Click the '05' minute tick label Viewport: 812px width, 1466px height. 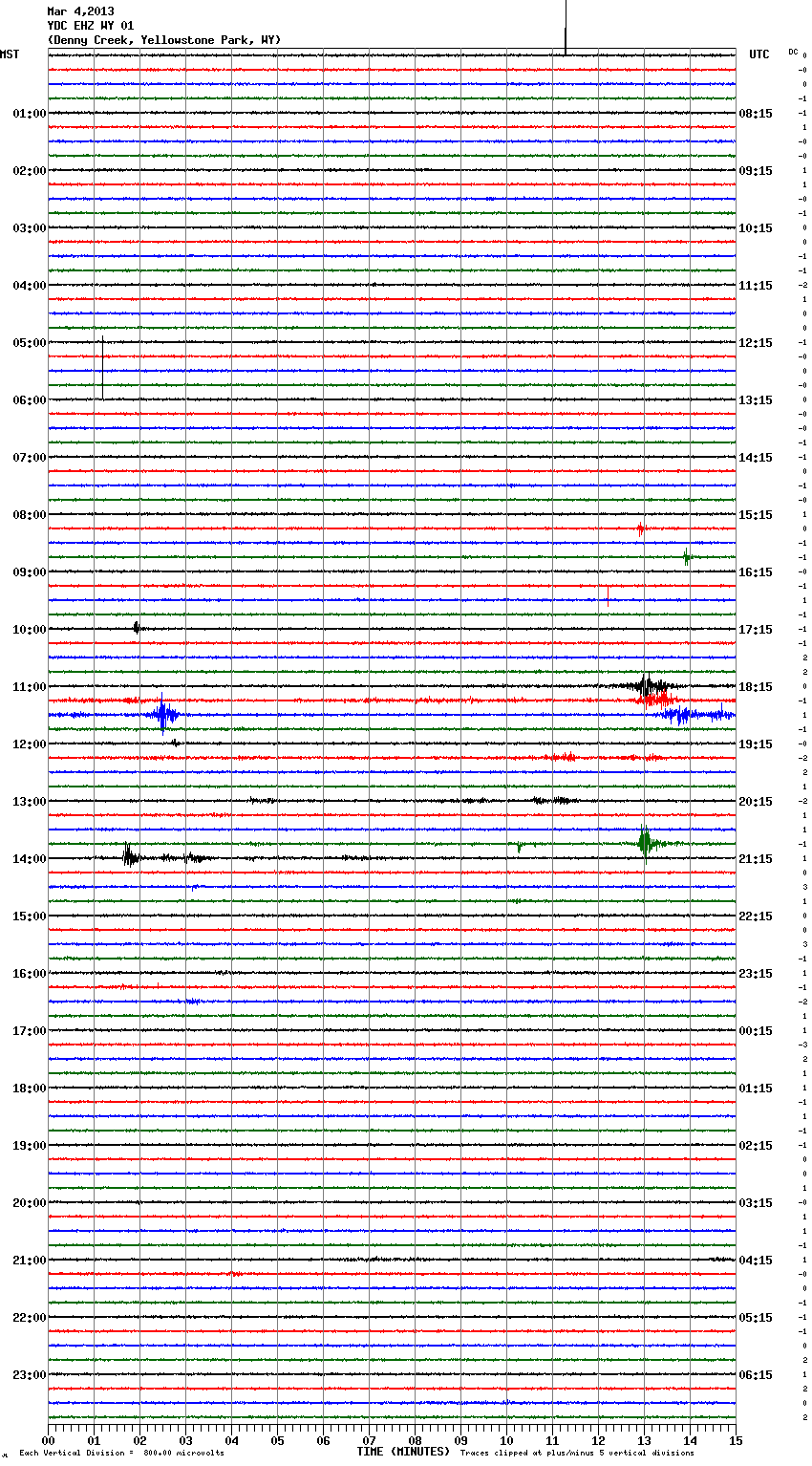pos(277,1440)
